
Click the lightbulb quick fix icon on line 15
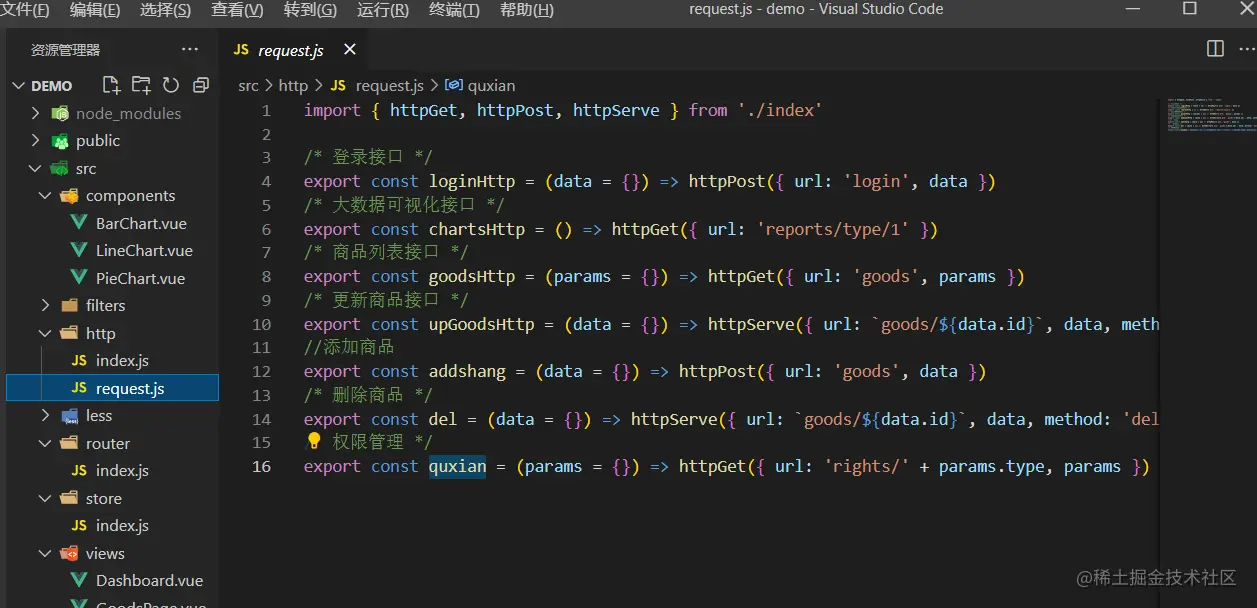pos(314,441)
